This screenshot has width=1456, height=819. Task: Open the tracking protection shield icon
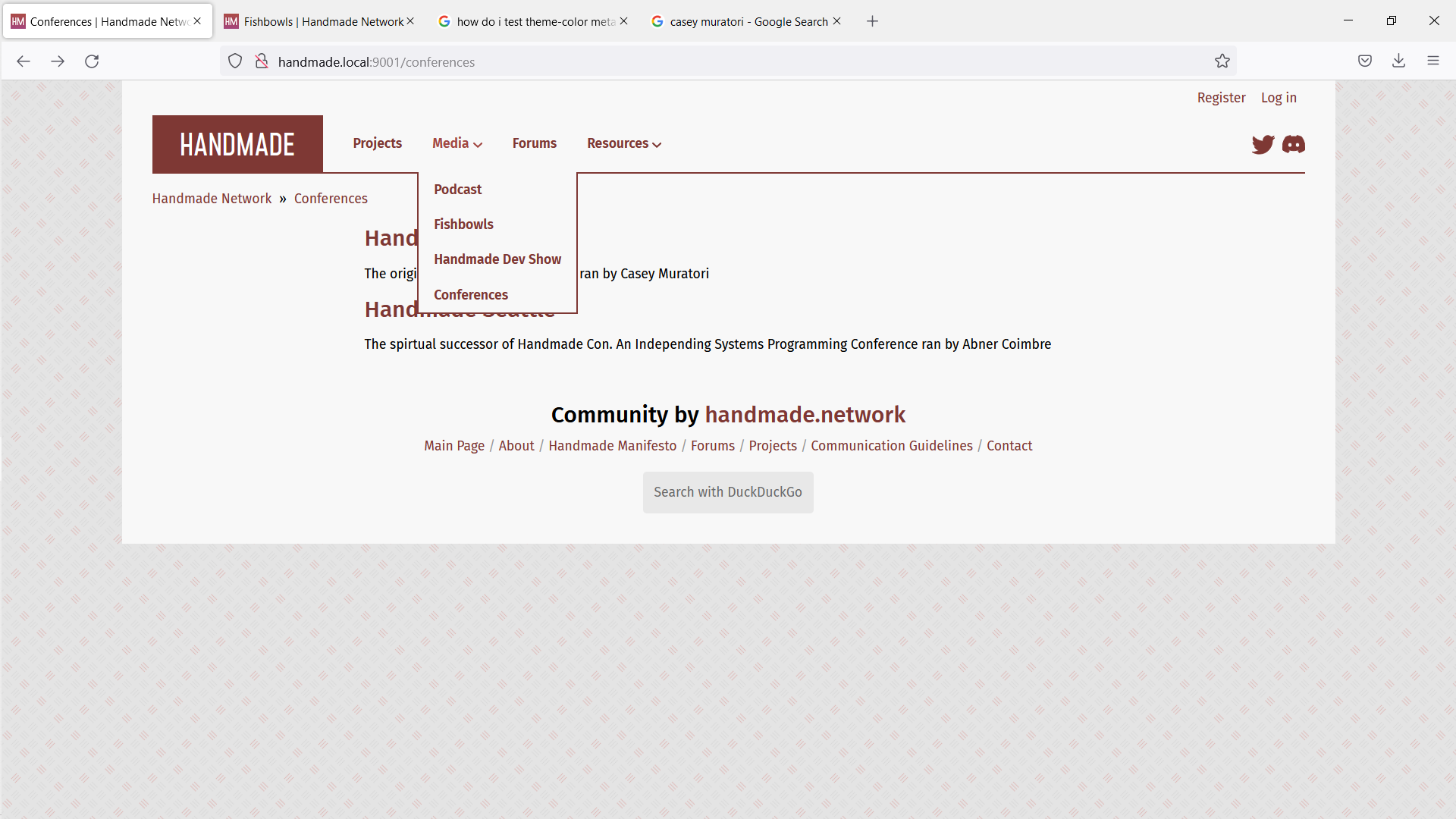(235, 61)
